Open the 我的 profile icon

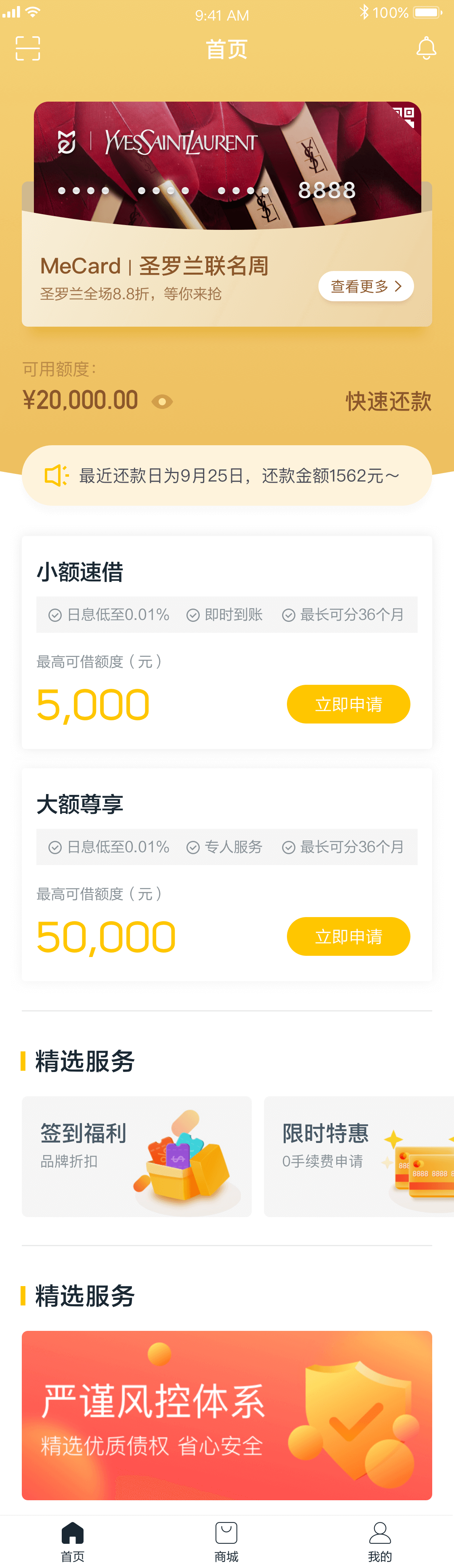pos(380,1533)
